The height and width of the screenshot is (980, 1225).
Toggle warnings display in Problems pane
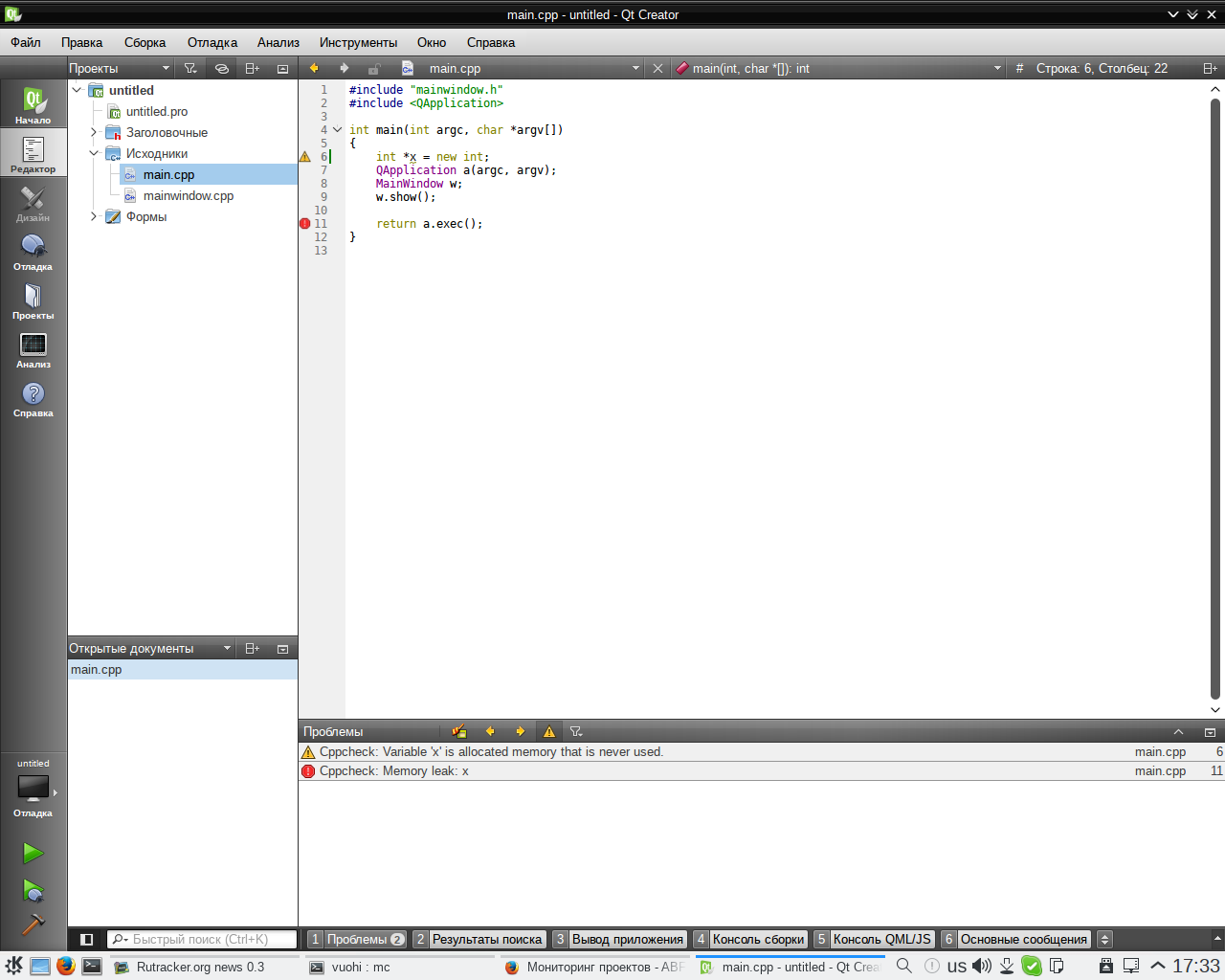[549, 731]
